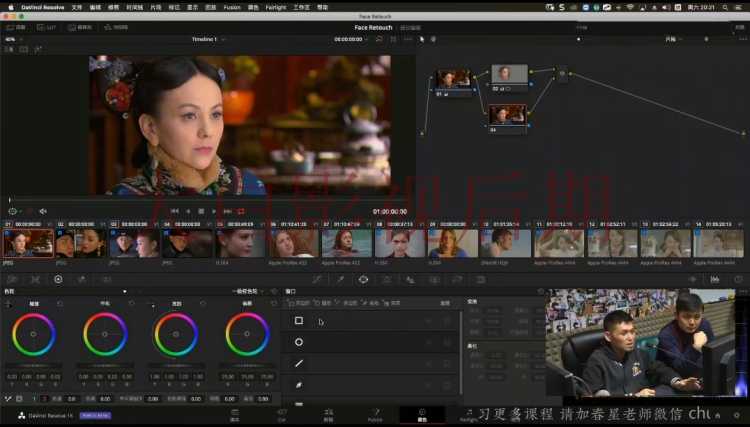
Task: Reset the Gamma color wheel
Action: [132, 304]
